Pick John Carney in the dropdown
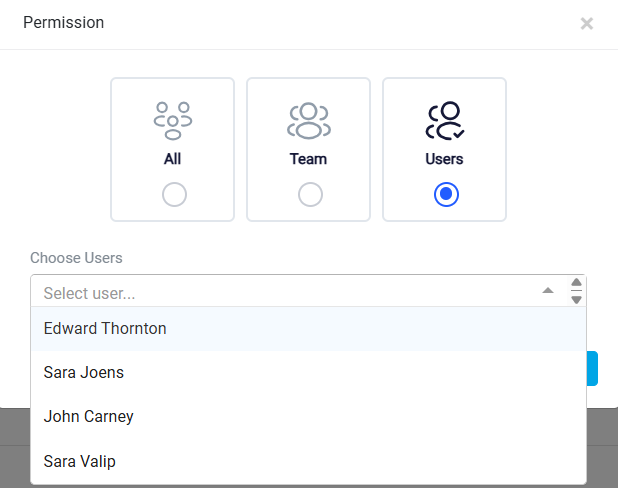 (308, 417)
